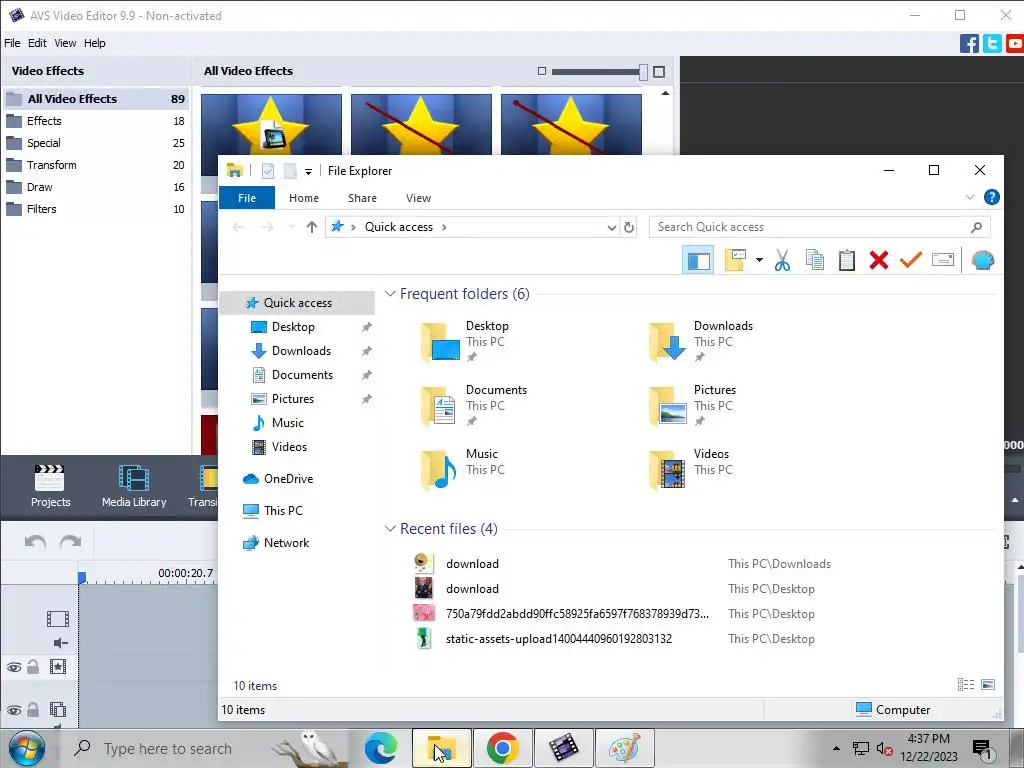
Task: Click the Rename icon in File Explorer toolbar
Action: pyautogui.click(x=942, y=260)
